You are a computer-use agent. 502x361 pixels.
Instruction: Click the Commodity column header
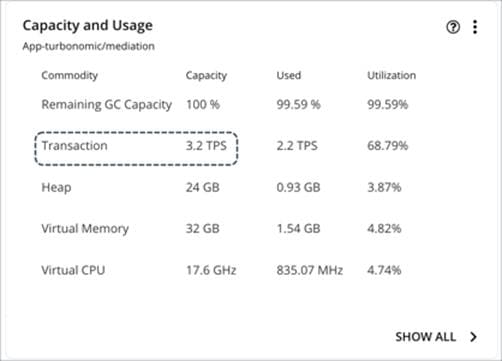tap(69, 76)
